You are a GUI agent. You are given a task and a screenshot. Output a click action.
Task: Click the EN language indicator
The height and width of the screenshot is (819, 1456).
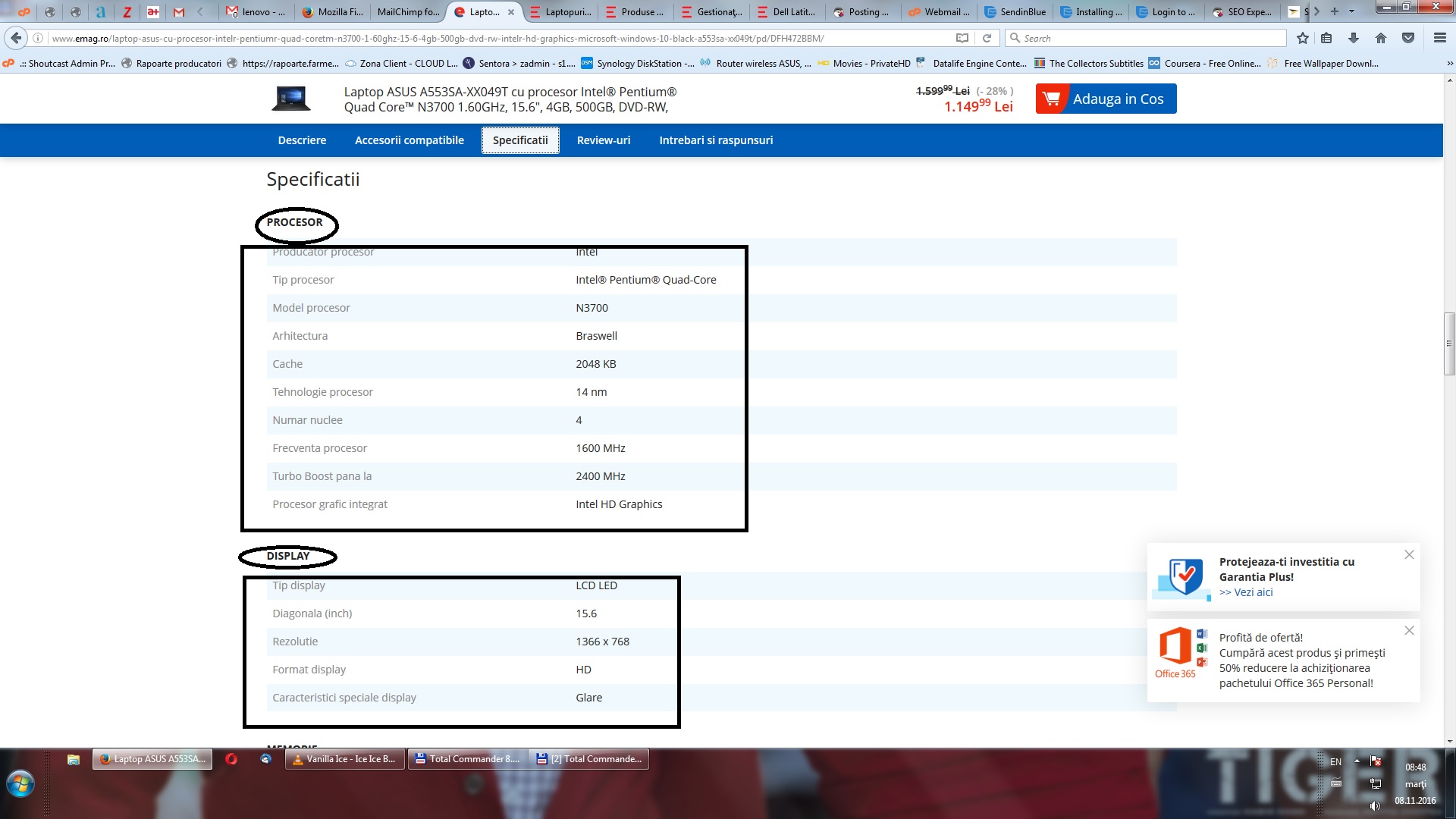[x=1335, y=762]
